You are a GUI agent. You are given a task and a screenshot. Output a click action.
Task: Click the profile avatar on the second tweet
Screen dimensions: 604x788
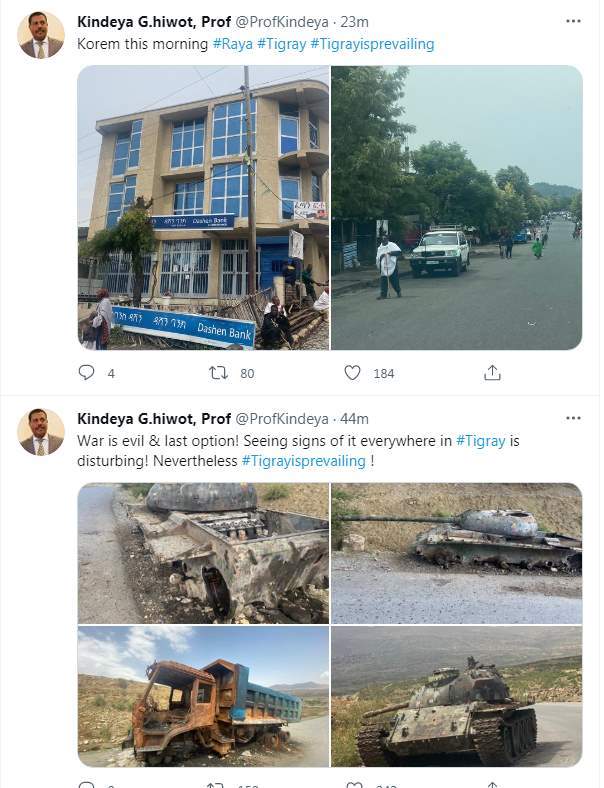point(41,432)
